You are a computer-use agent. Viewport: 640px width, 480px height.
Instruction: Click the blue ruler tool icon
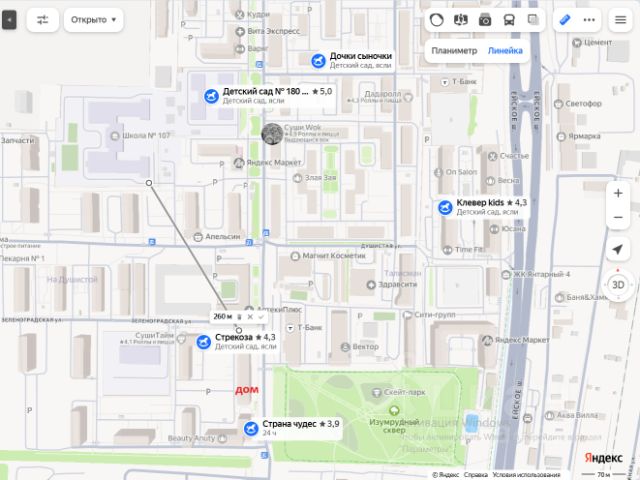pos(565,20)
